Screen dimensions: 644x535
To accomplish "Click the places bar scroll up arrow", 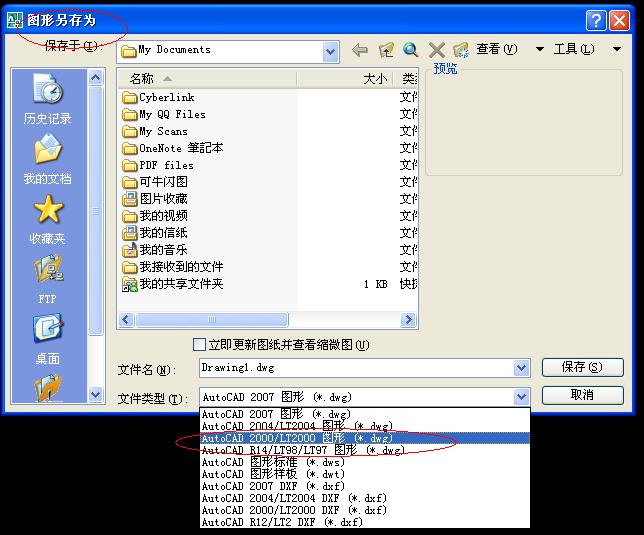I will click(95, 77).
